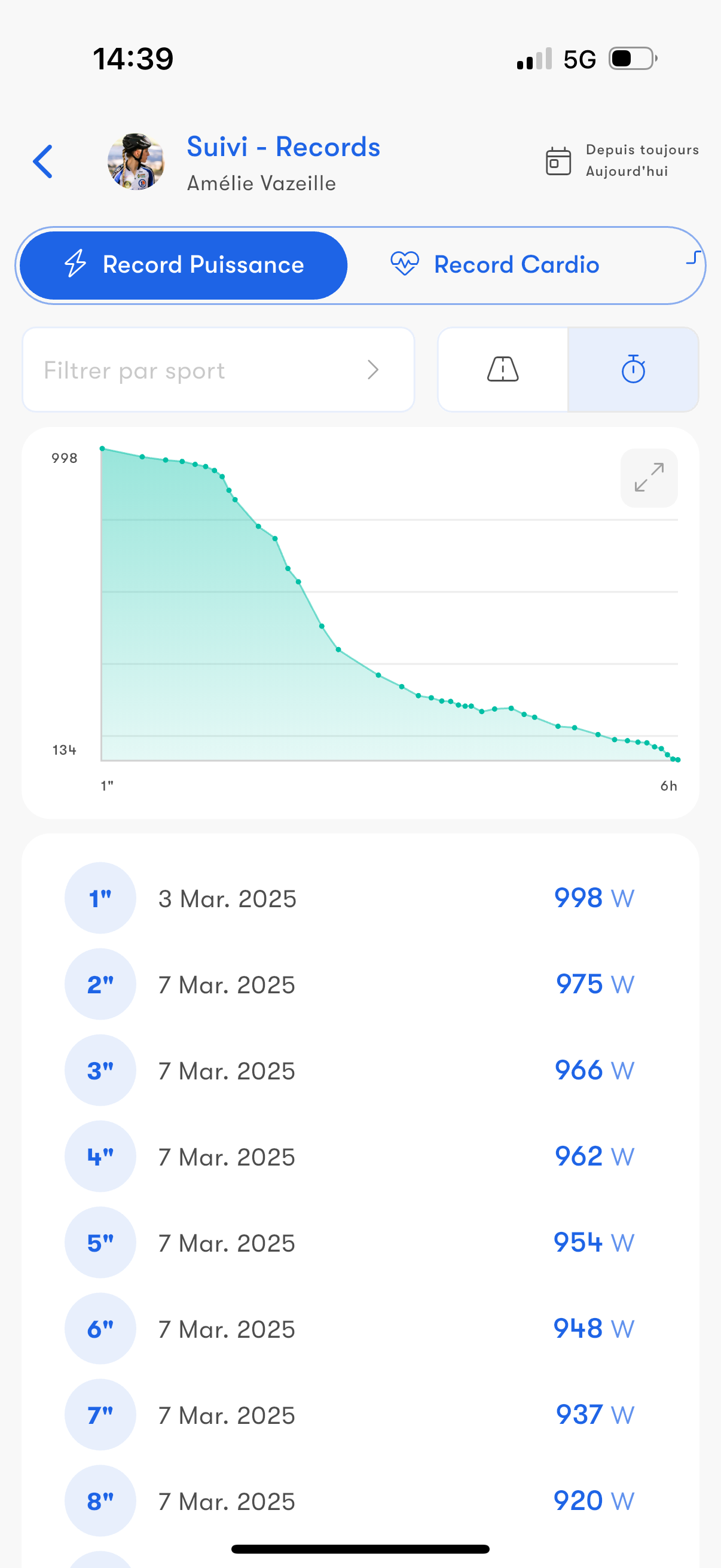Select the Record Puissance tab
The height and width of the screenshot is (1568, 721).
184,266
